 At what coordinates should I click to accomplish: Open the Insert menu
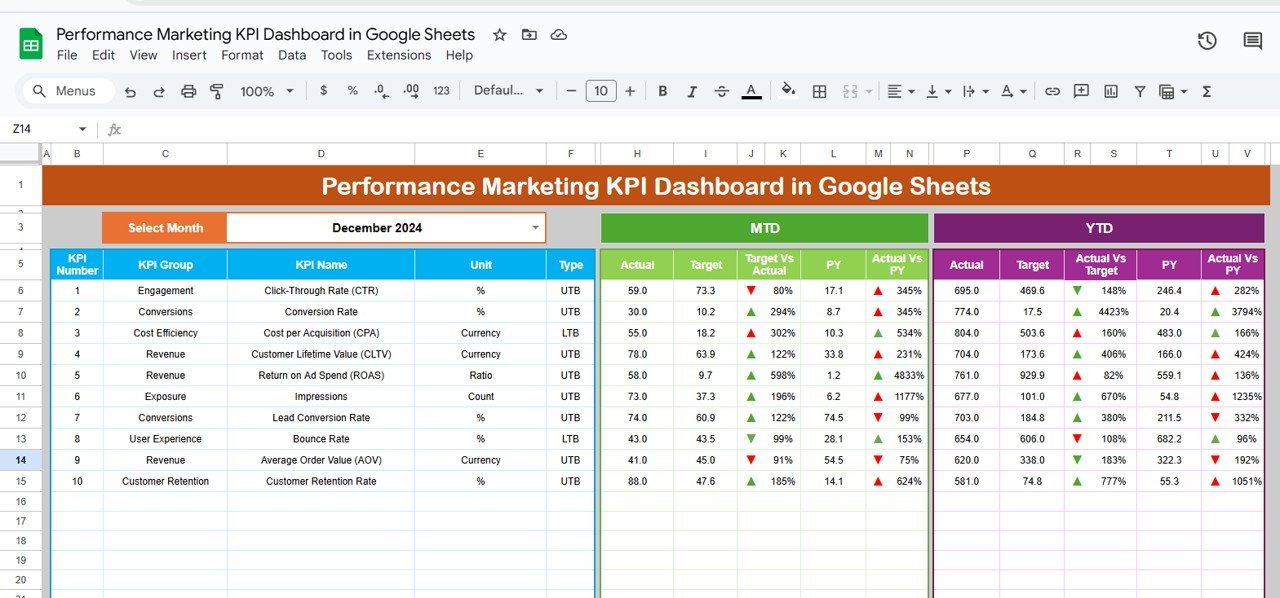[x=189, y=55]
